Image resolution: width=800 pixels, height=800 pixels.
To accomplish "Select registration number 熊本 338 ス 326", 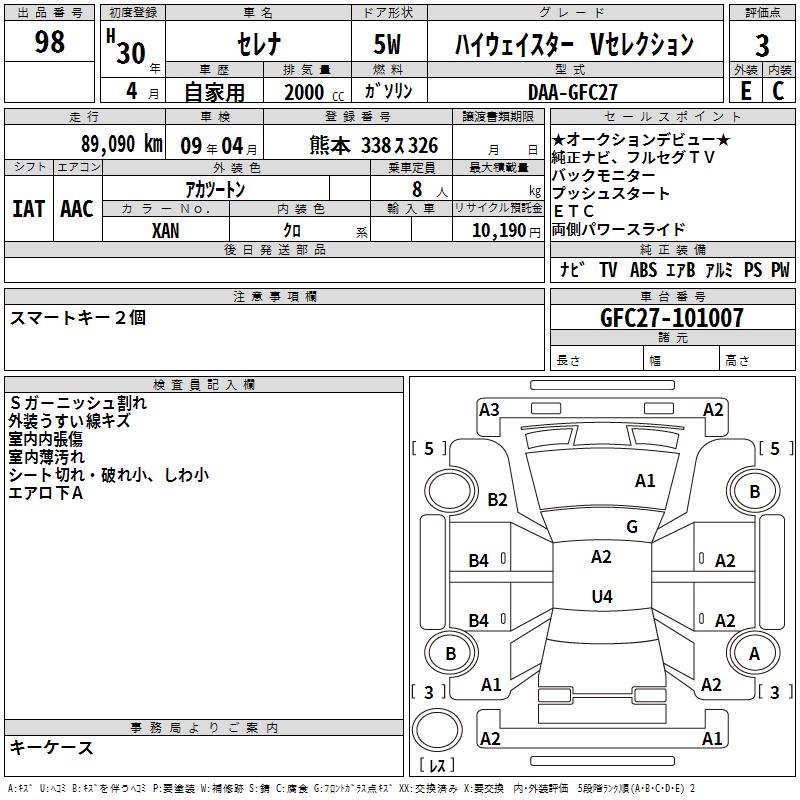I will point(373,145).
